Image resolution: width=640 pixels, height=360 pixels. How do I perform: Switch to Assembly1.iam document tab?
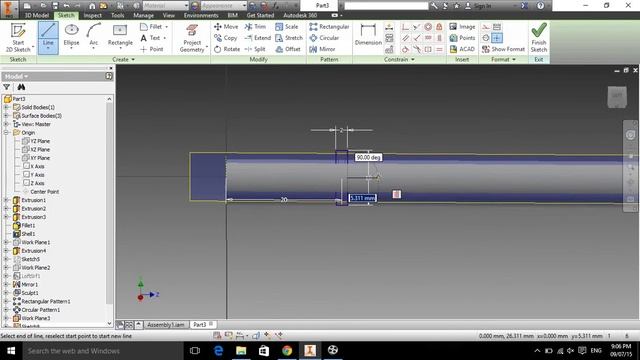pos(165,324)
